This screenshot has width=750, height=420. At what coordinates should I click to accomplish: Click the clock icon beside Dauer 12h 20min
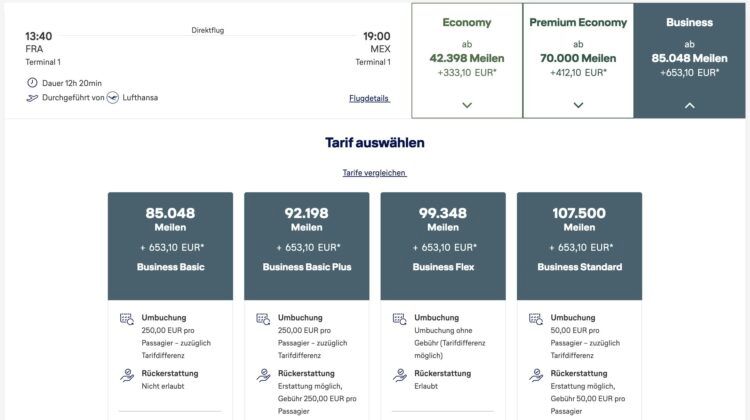[32, 82]
